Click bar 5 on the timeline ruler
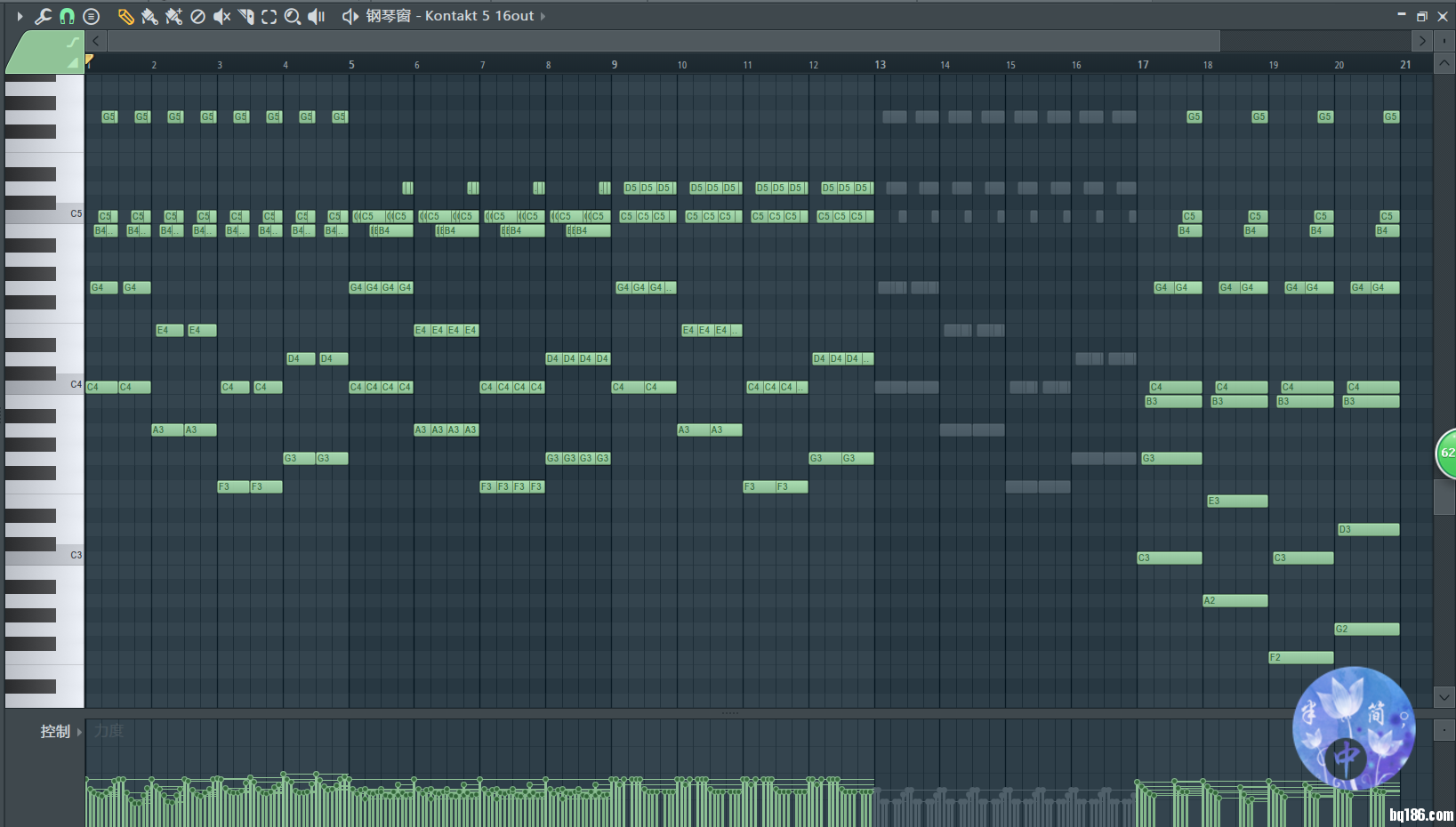 click(351, 65)
